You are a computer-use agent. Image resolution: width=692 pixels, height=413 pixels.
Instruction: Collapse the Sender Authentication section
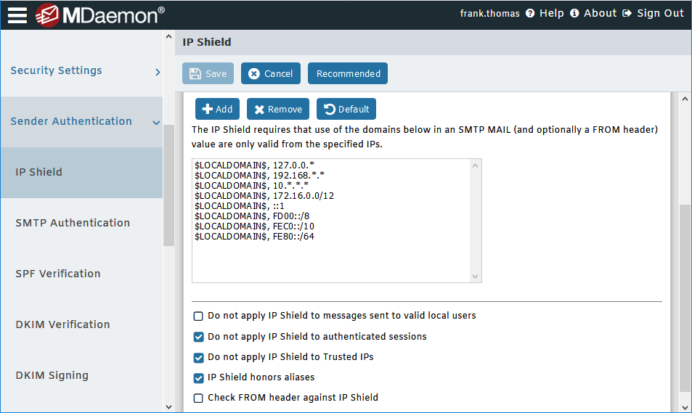[x=82, y=121]
